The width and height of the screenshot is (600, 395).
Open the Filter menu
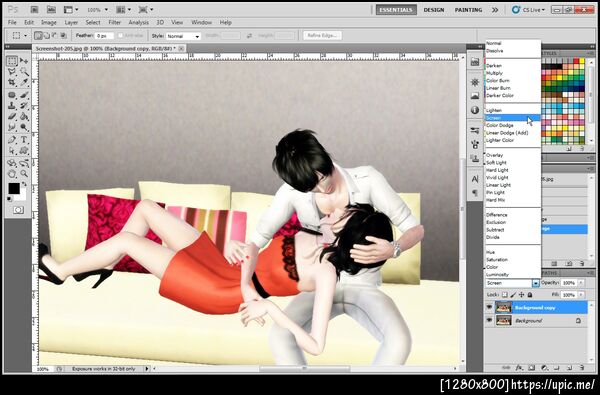(x=114, y=23)
